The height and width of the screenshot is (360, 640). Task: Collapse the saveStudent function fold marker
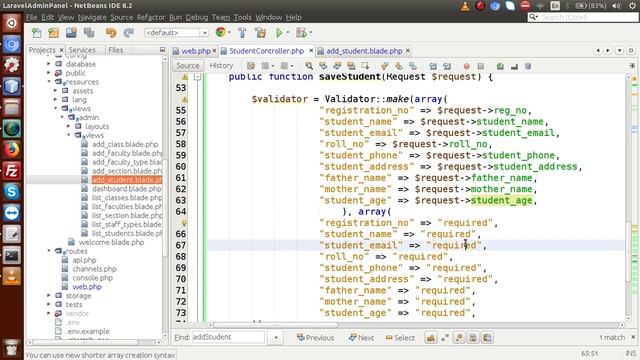(198, 77)
